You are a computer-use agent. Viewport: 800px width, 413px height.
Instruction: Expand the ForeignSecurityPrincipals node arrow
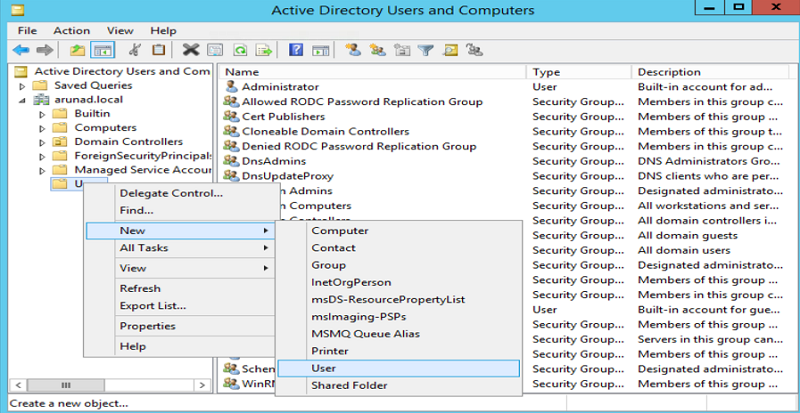pyautogui.click(x=43, y=156)
